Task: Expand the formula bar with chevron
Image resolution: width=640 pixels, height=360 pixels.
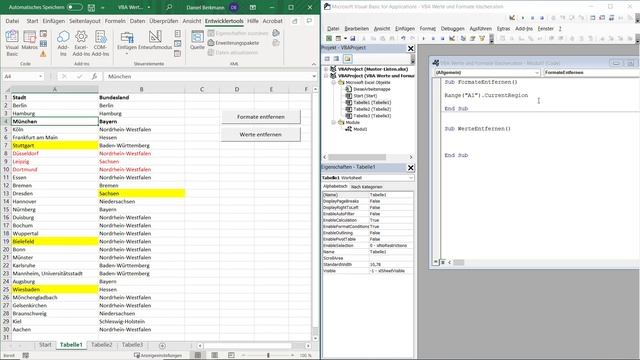Action: [x=314, y=76]
